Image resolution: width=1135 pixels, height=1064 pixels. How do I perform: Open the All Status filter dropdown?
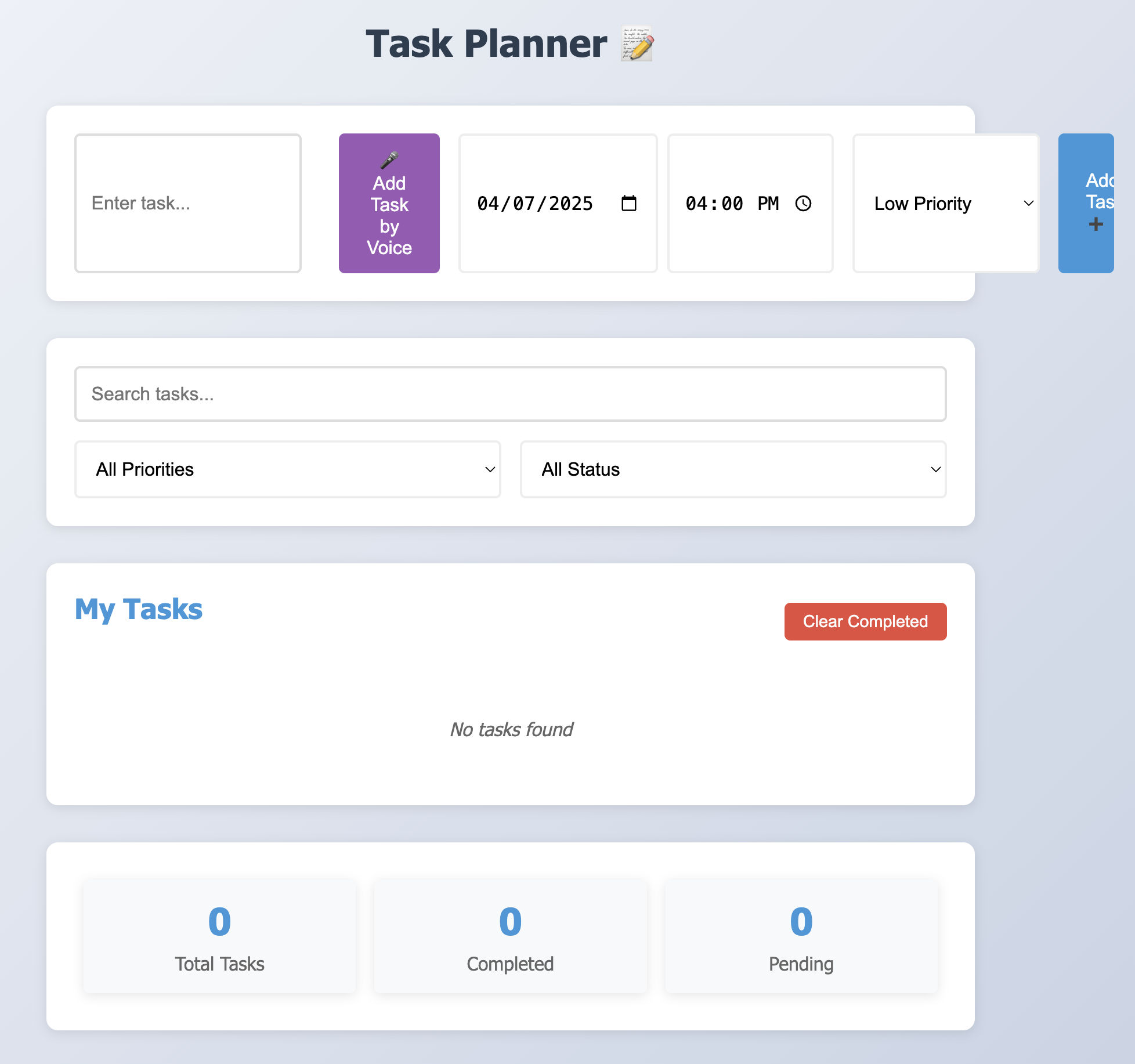pyautogui.click(x=733, y=469)
